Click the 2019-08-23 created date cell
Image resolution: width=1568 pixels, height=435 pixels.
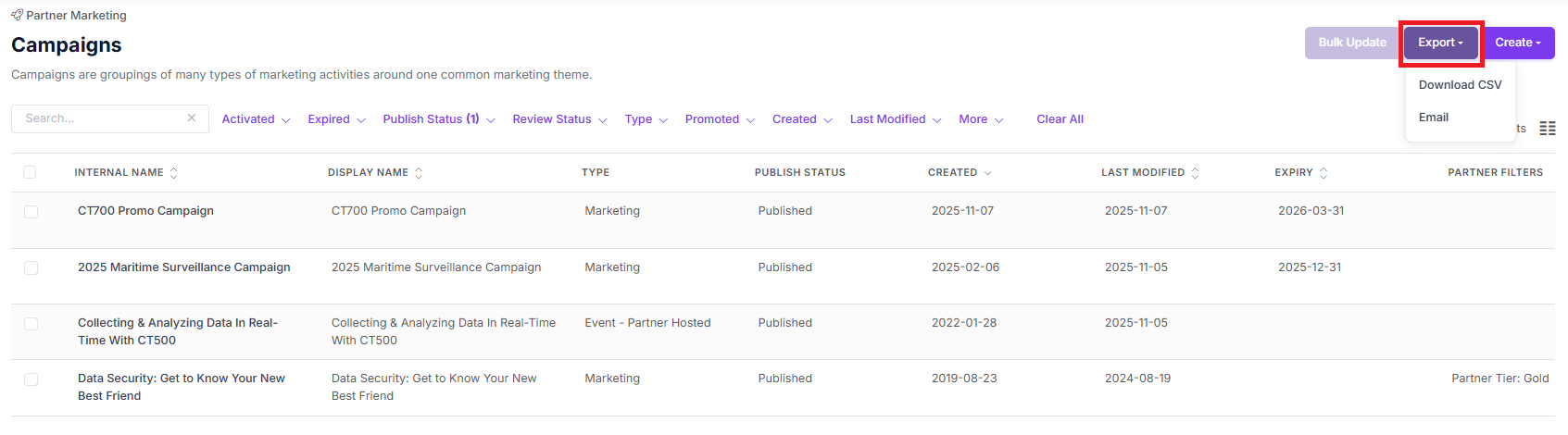coord(964,379)
